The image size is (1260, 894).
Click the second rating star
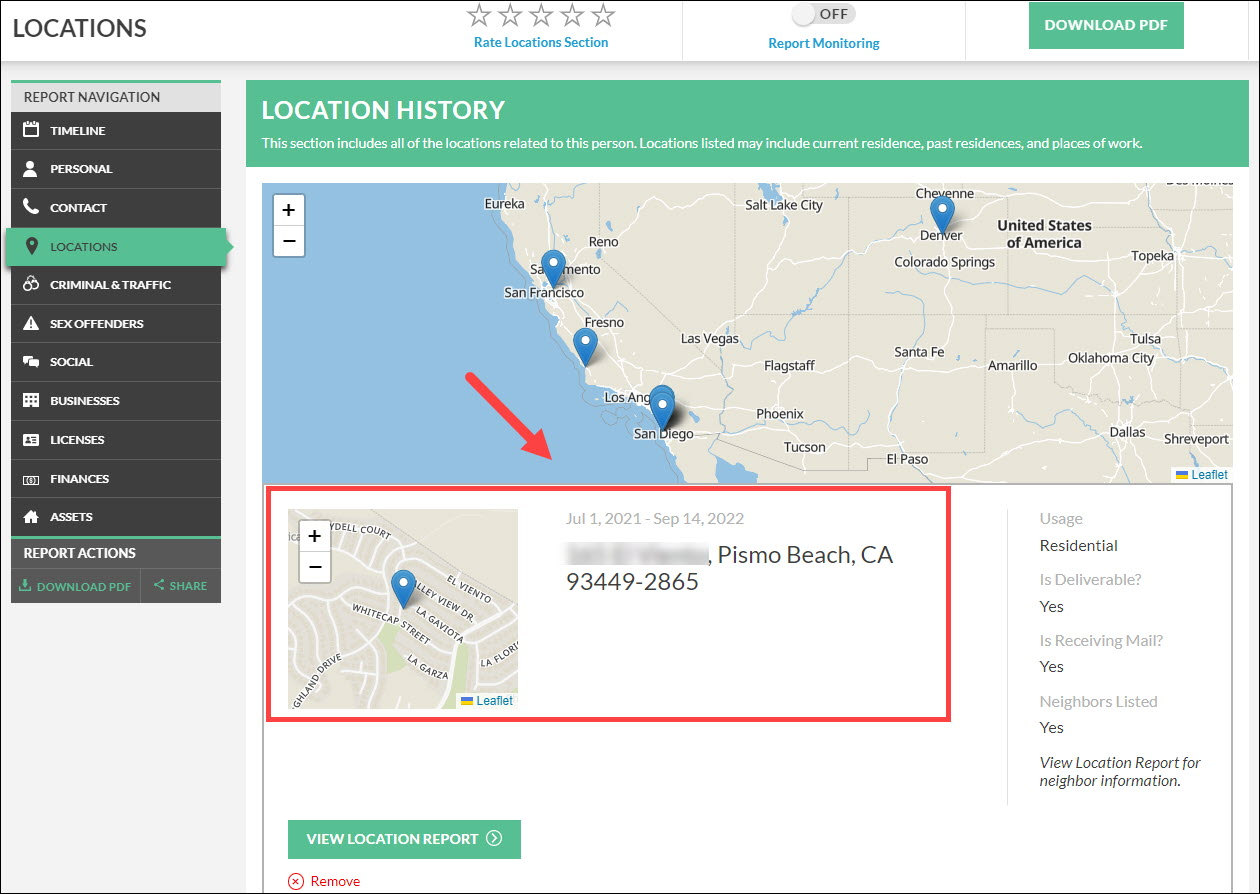click(509, 16)
